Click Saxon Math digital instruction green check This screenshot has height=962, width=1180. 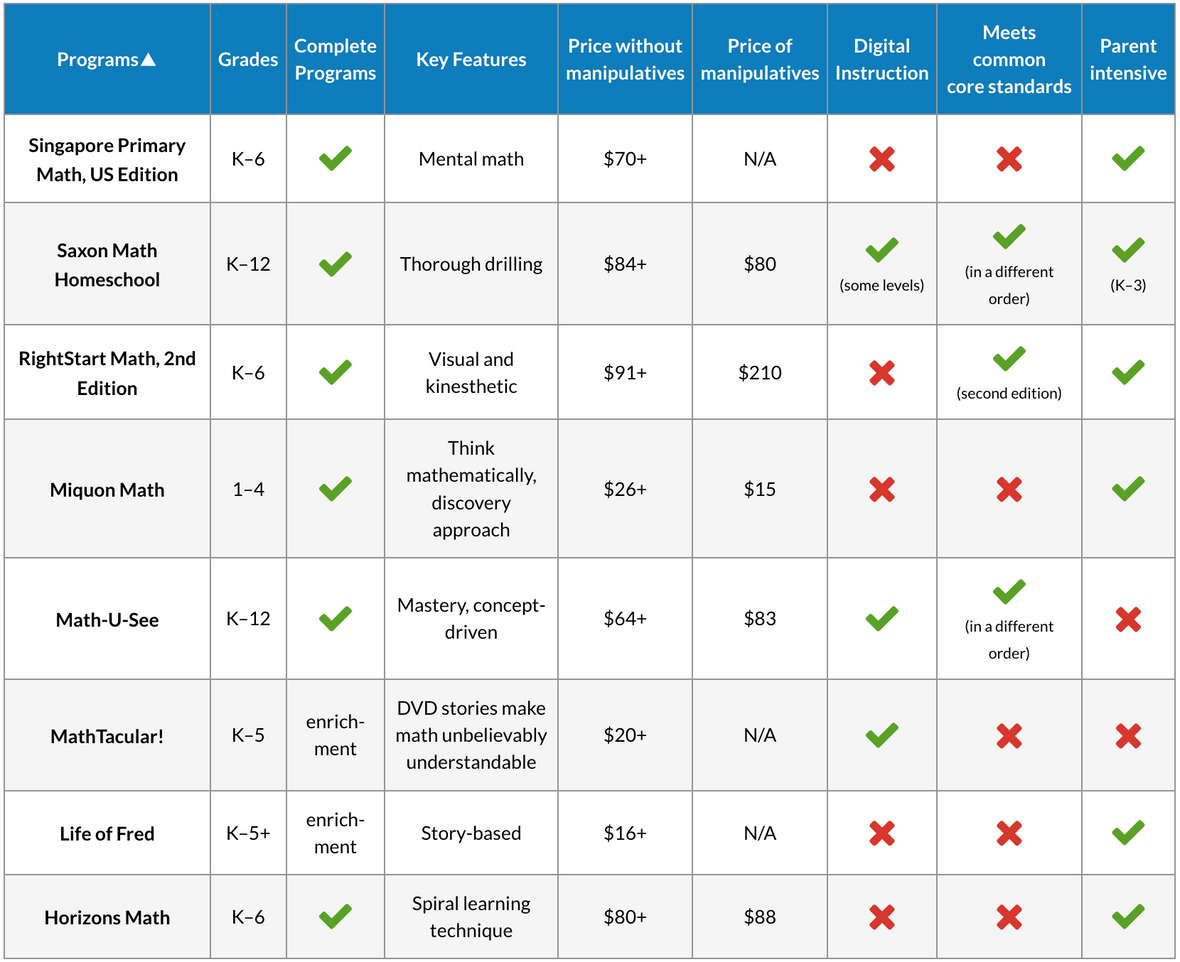881,250
